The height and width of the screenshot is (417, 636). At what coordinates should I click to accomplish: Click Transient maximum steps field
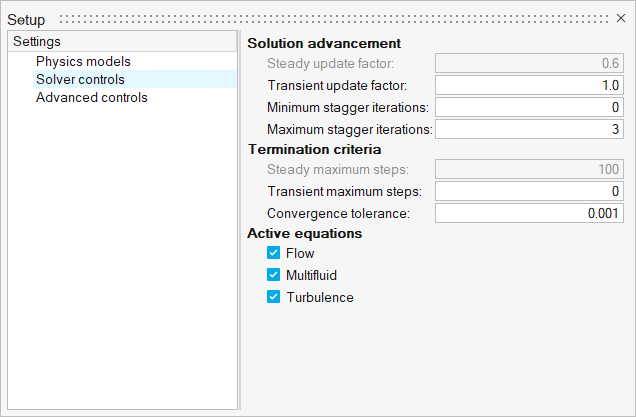pos(530,191)
